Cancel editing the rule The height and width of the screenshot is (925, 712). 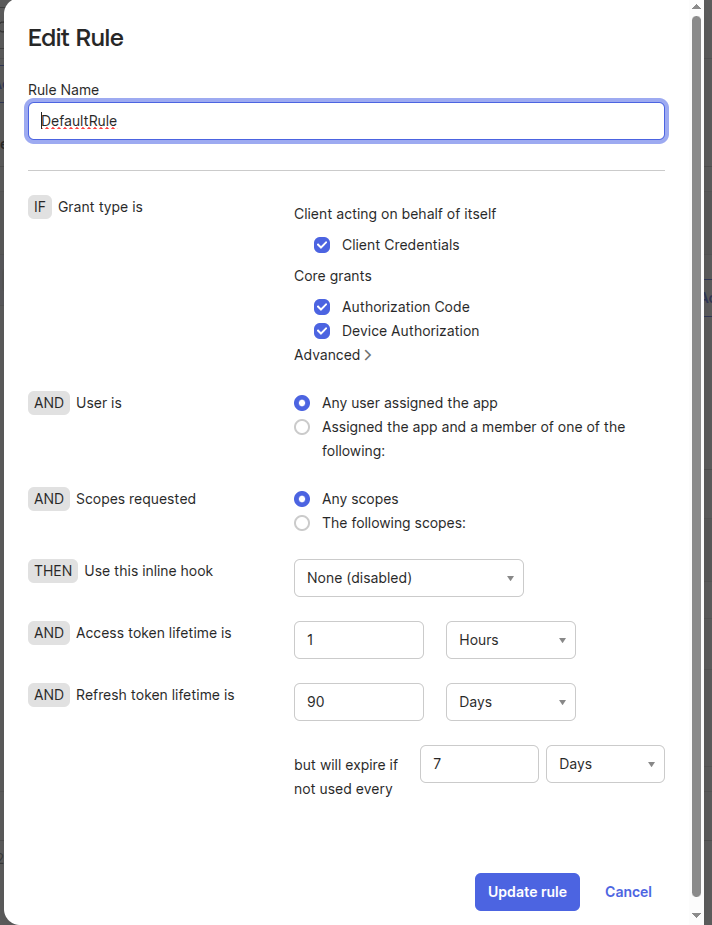[x=628, y=892]
